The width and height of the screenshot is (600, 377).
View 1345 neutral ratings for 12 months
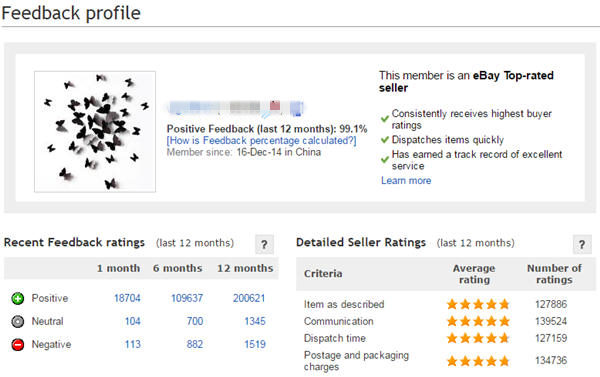click(x=255, y=321)
